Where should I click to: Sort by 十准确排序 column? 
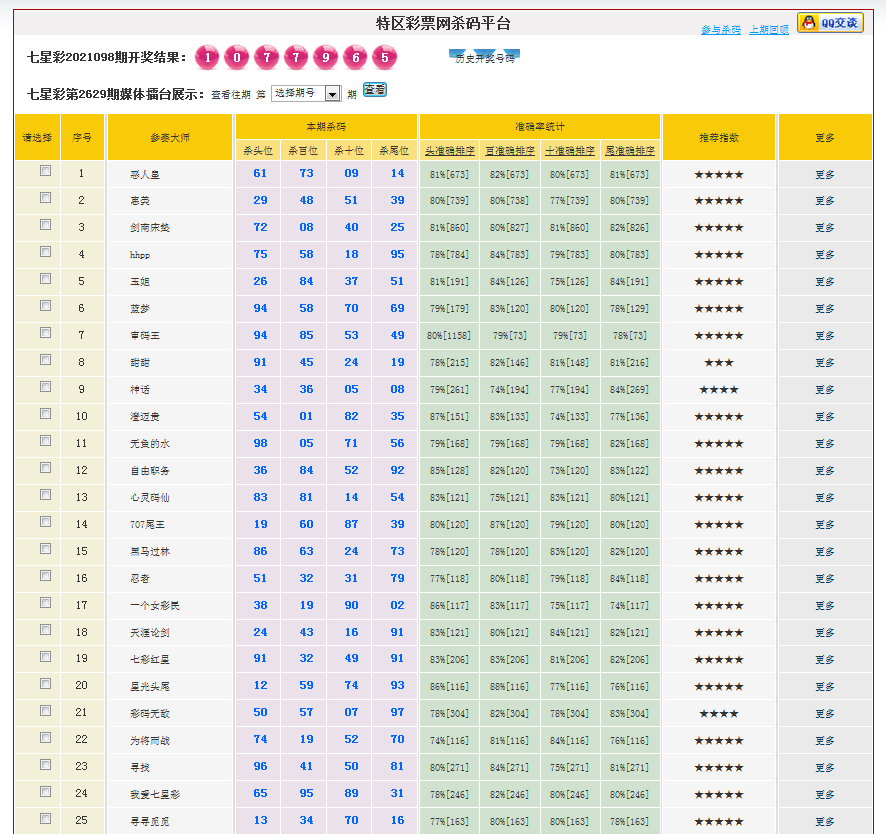coord(569,151)
